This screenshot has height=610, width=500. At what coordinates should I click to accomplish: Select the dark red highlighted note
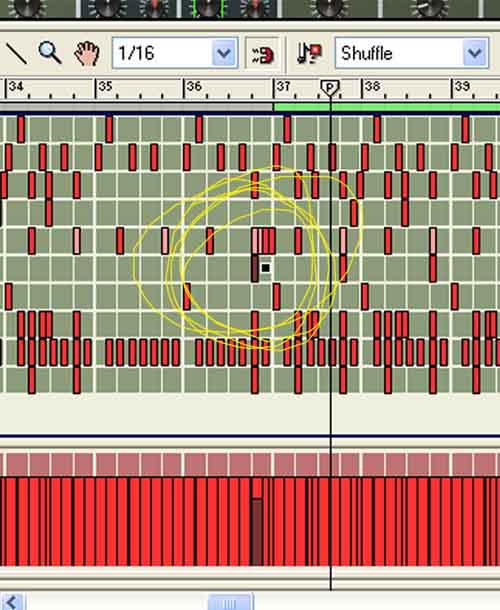[255, 268]
